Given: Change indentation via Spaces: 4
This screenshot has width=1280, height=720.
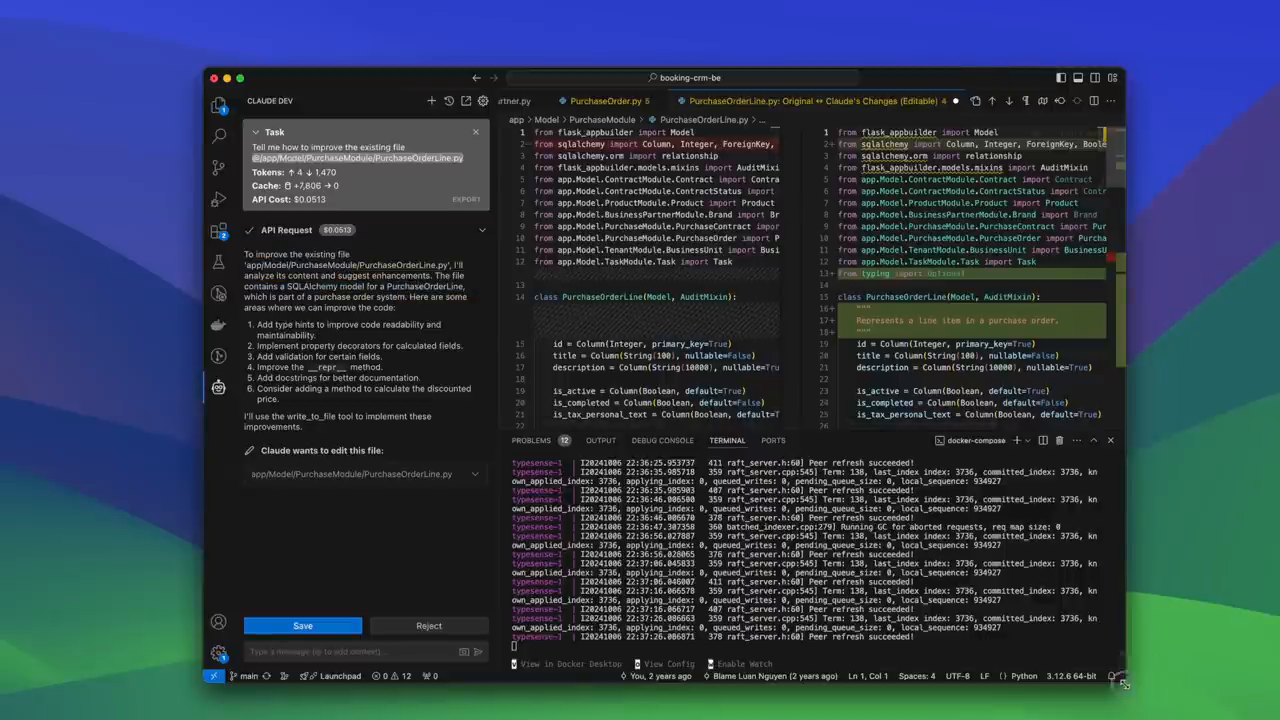Looking at the screenshot, I should pos(917,676).
